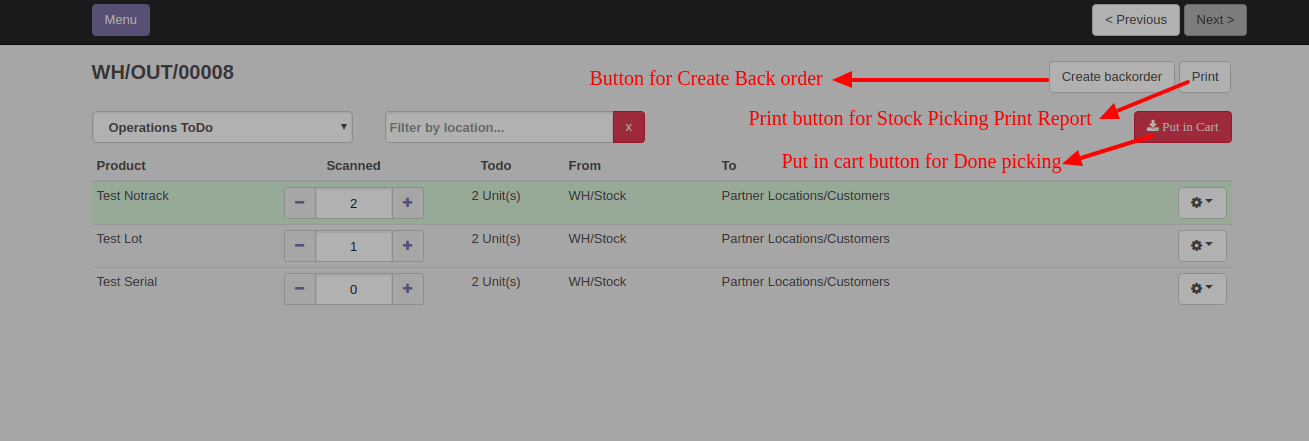This screenshot has height=441, width=1309.
Task: Click the From column header
Action: click(585, 166)
